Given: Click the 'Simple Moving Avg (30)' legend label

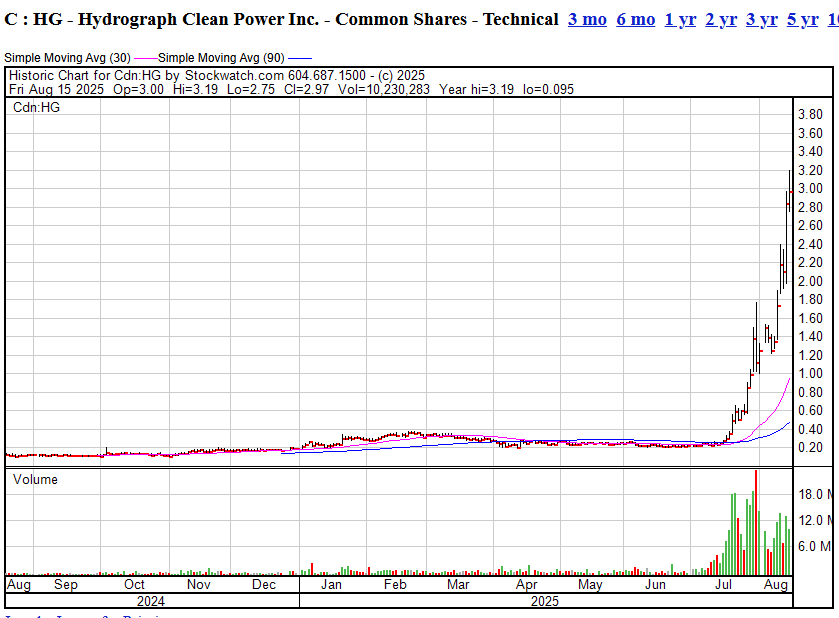Looking at the screenshot, I should 67,58.
